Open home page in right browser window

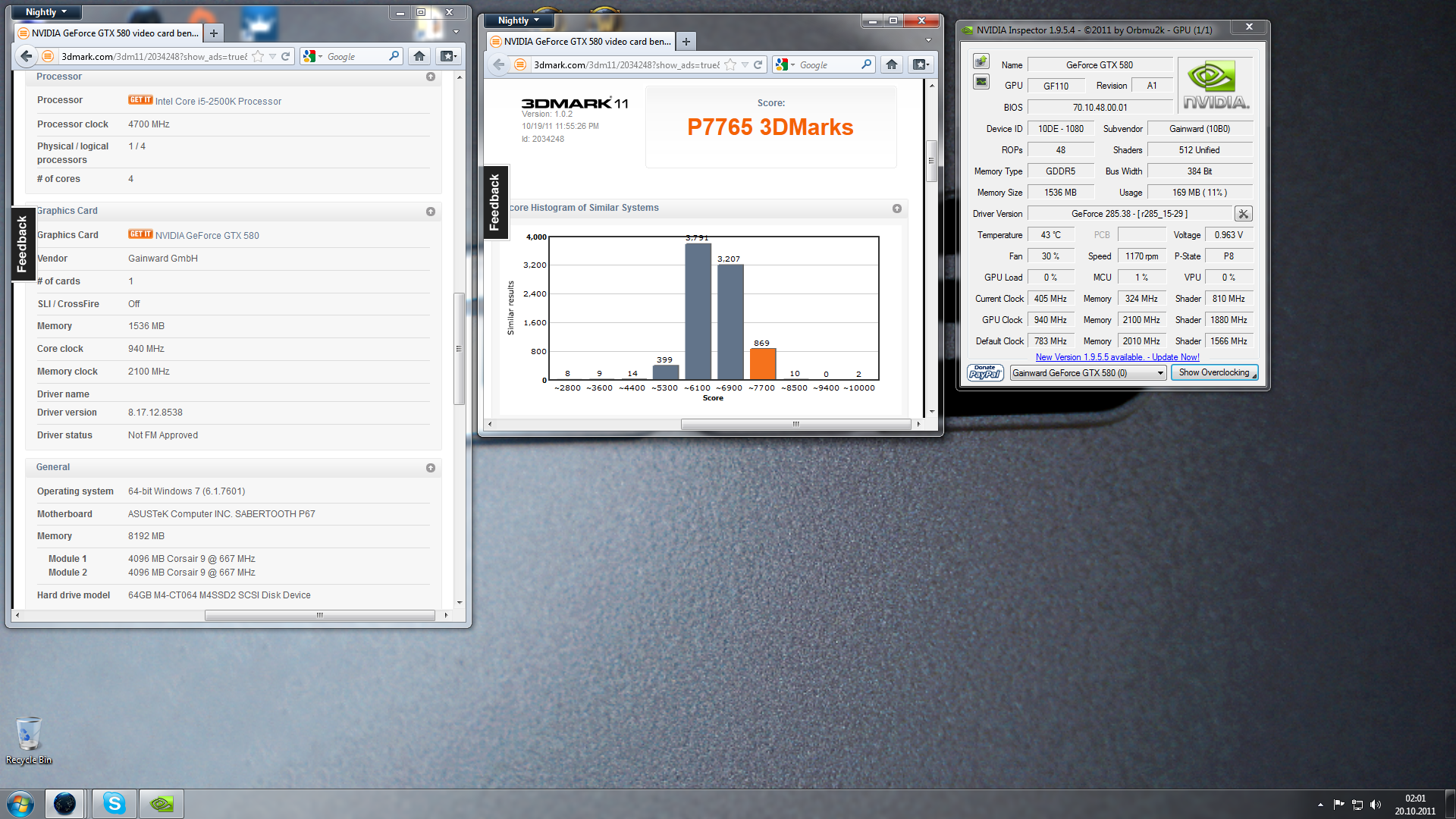892,65
